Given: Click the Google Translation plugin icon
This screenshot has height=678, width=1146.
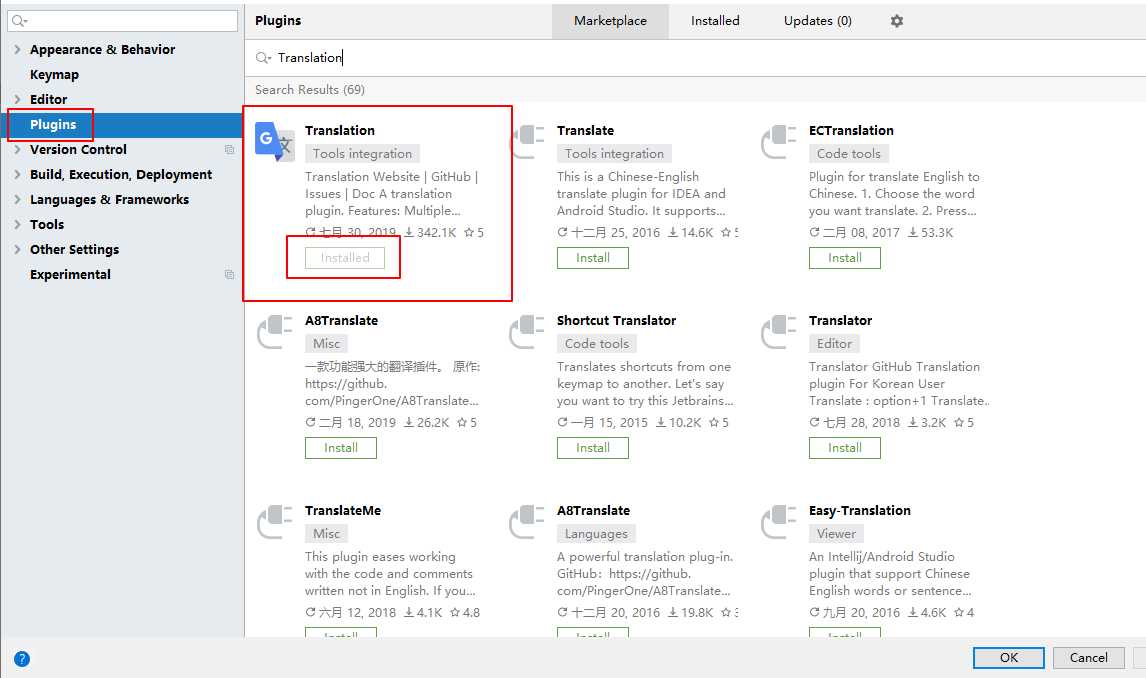Looking at the screenshot, I should 274,141.
